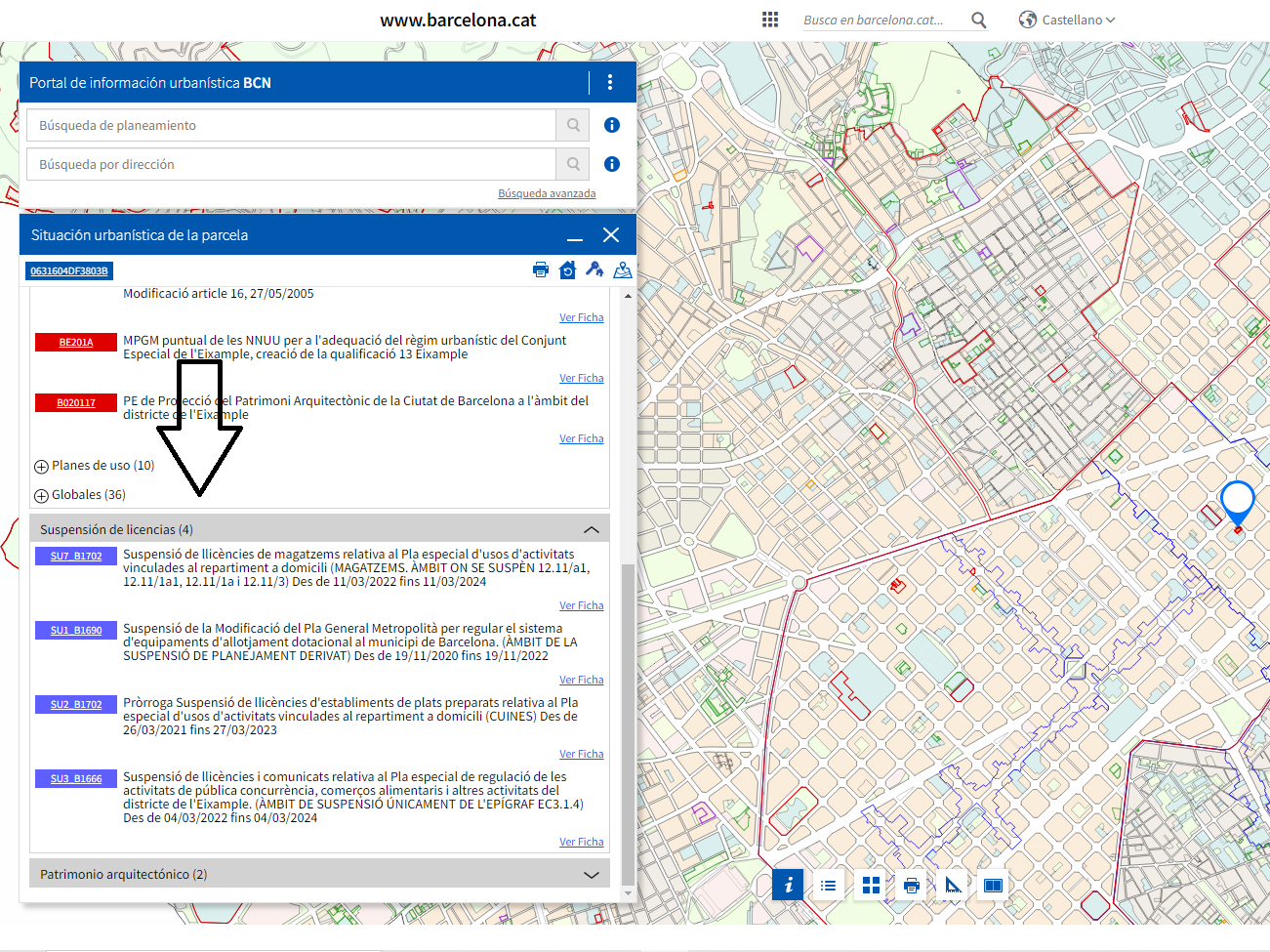The image size is (1270, 952).
Task: Click the key and house icon
Action: (x=594, y=270)
